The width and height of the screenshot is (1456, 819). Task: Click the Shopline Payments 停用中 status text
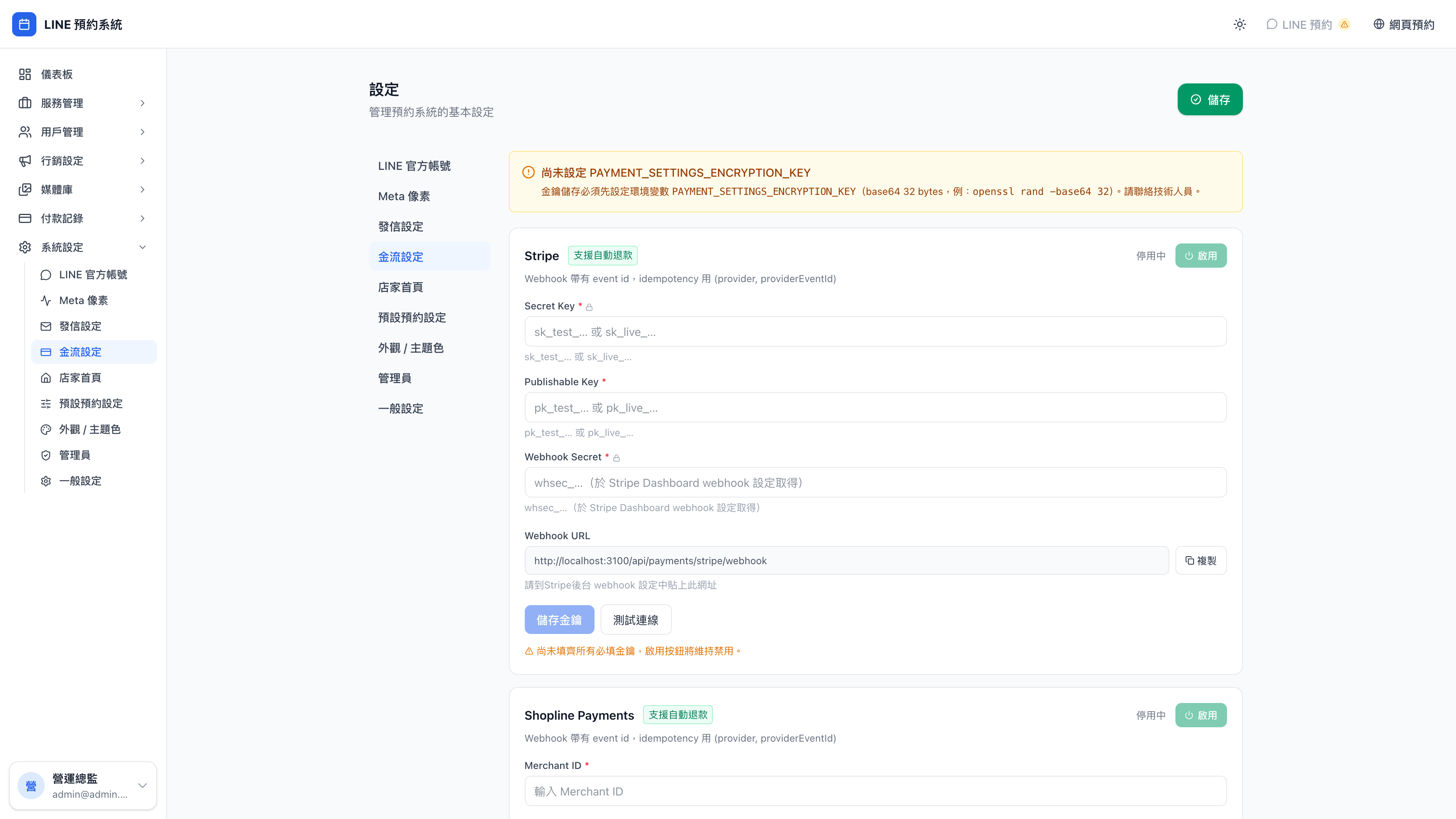pyautogui.click(x=1151, y=715)
